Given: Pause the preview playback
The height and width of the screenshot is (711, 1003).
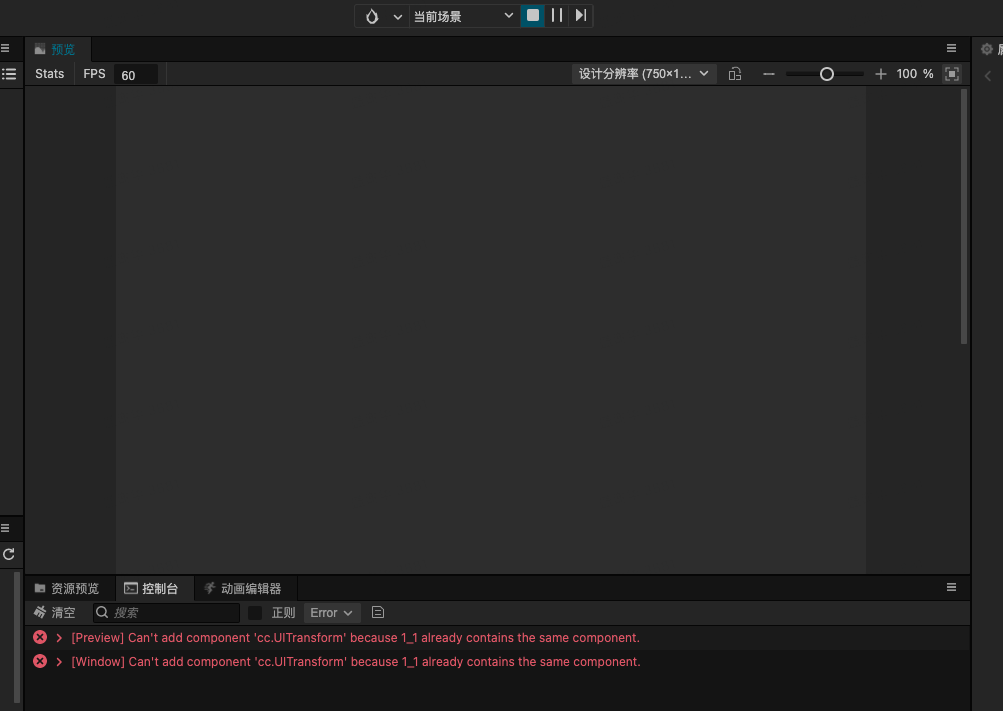Looking at the screenshot, I should (557, 15).
